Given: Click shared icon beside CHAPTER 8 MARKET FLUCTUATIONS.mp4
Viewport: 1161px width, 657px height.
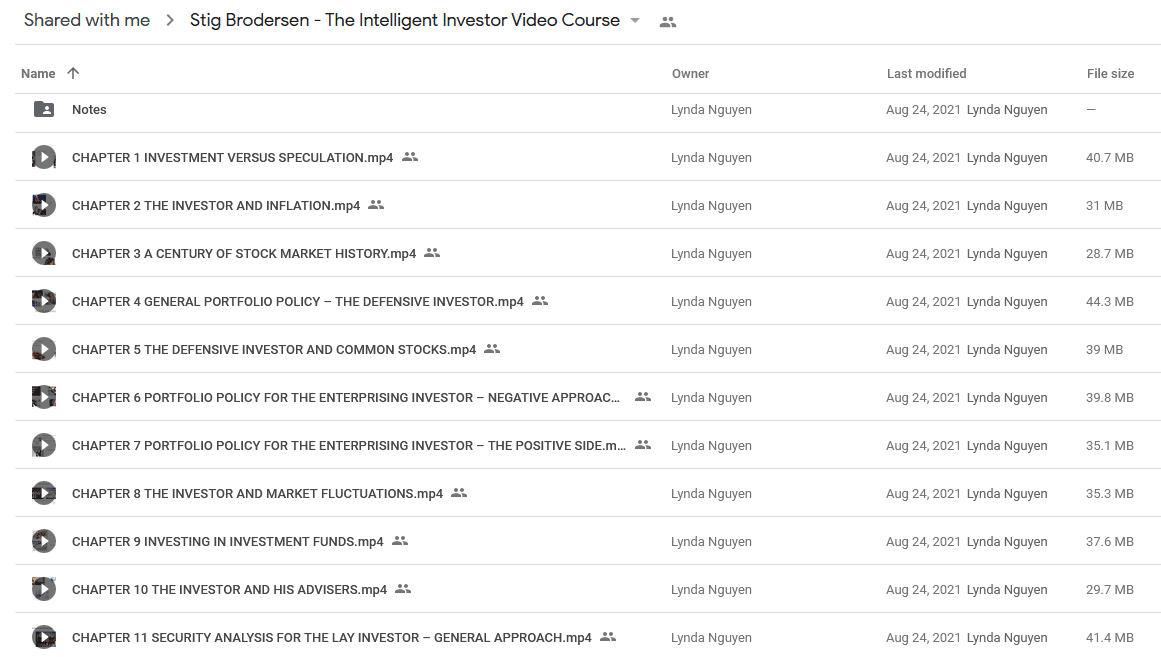Looking at the screenshot, I should point(459,493).
